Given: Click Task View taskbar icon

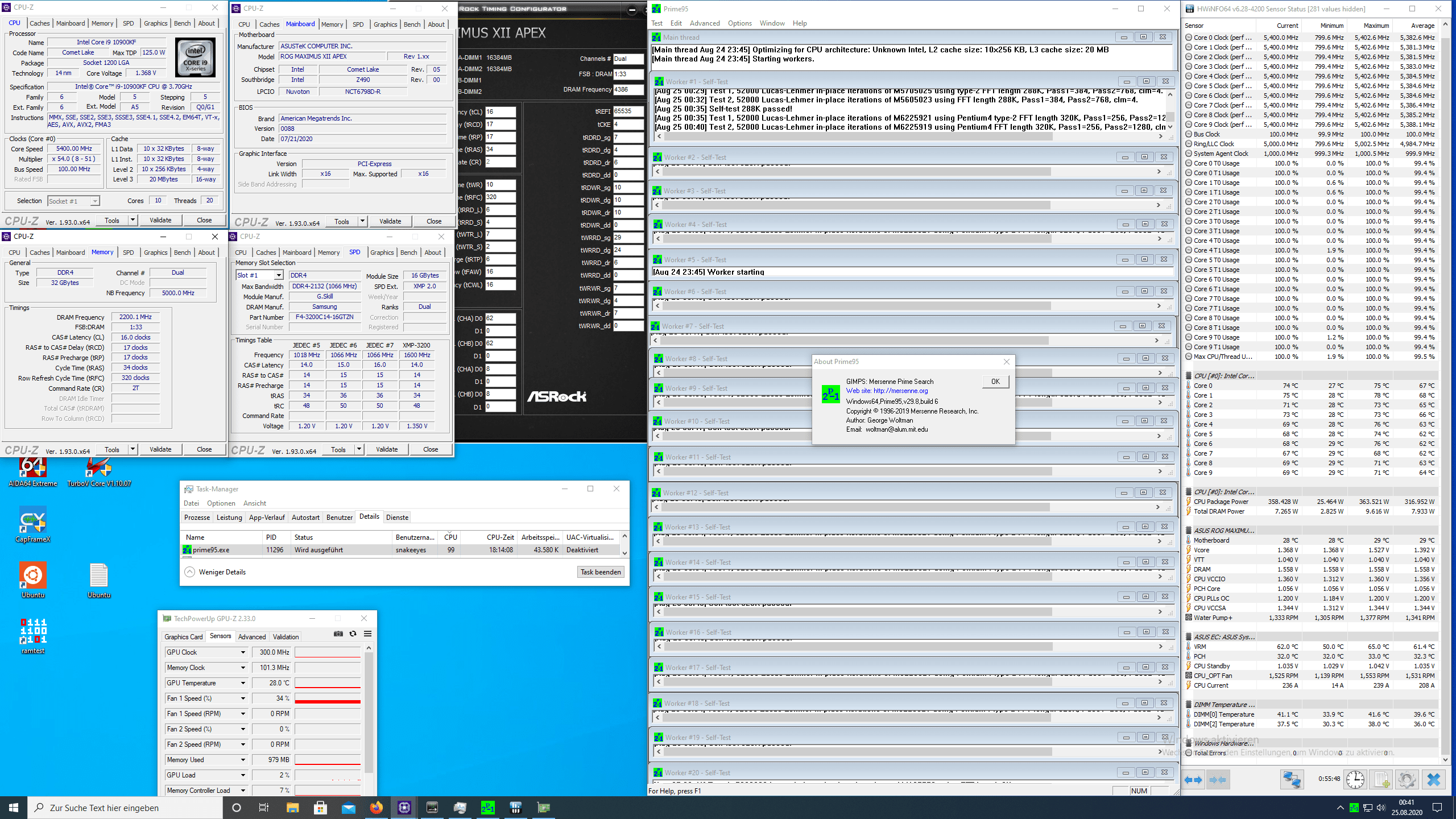Looking at the screenshot, I should pos(264,808).
